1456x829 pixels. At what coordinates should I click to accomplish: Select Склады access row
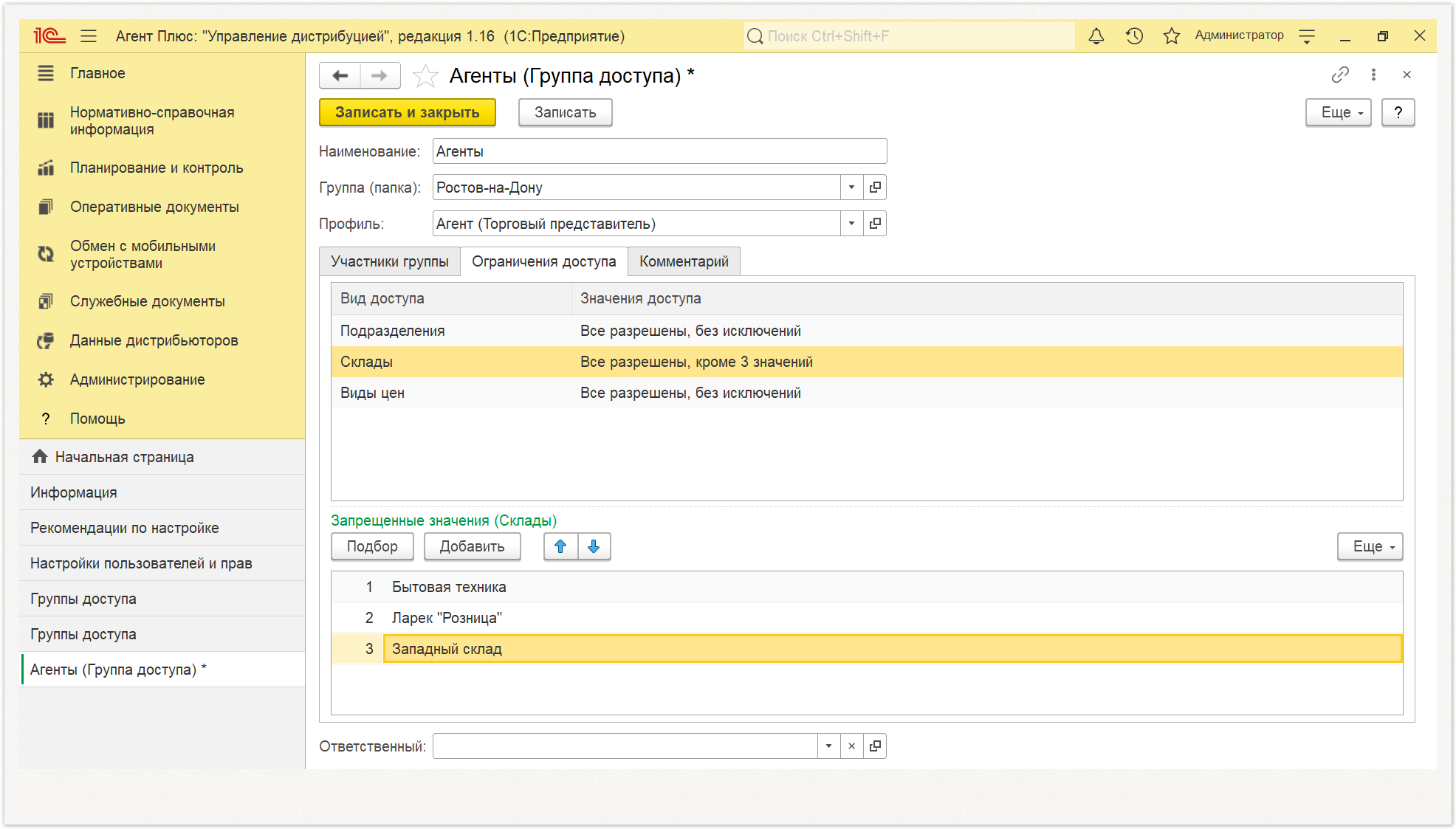(x=867, y=362)
